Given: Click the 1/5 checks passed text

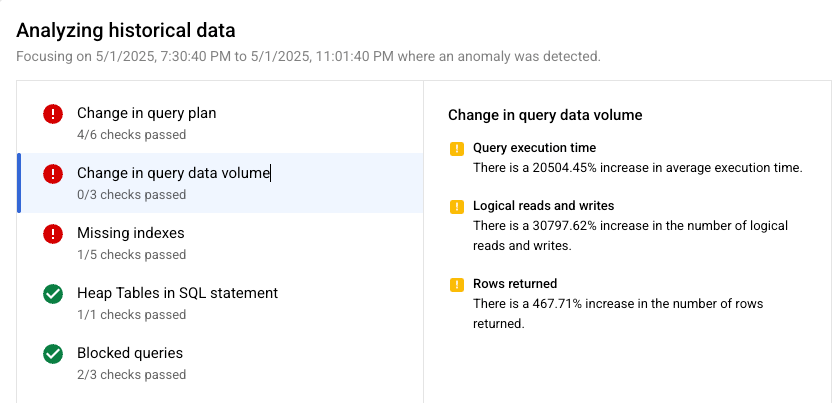Looking at the screenshot, I should coord(131,254).
